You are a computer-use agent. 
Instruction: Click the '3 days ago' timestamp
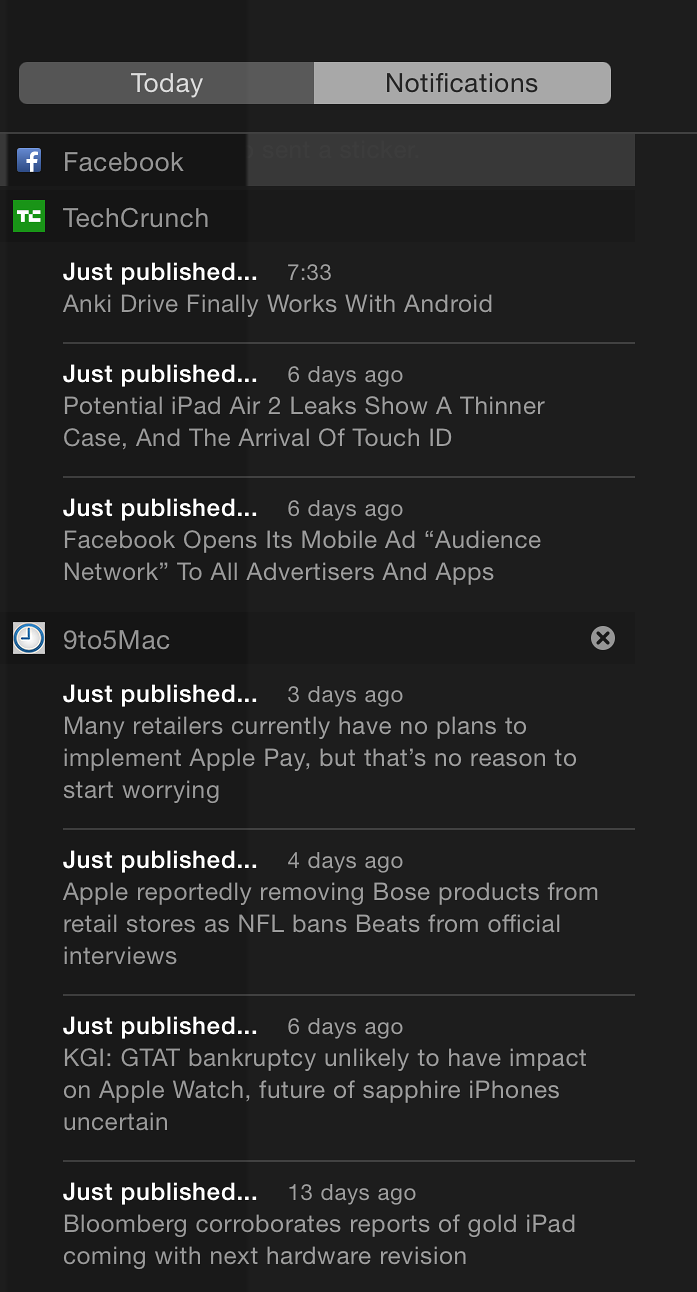click(x=345, y=694)
